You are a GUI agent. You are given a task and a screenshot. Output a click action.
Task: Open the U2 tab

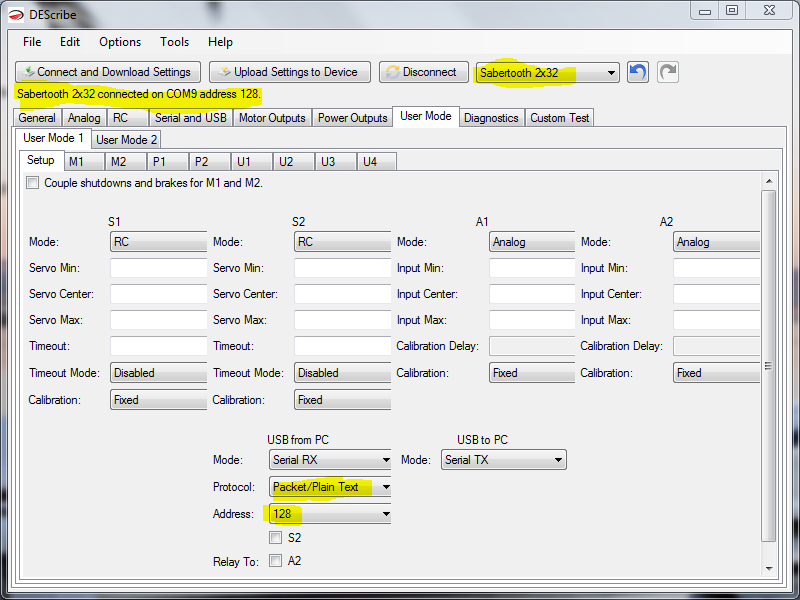click(x=293, y=162)
